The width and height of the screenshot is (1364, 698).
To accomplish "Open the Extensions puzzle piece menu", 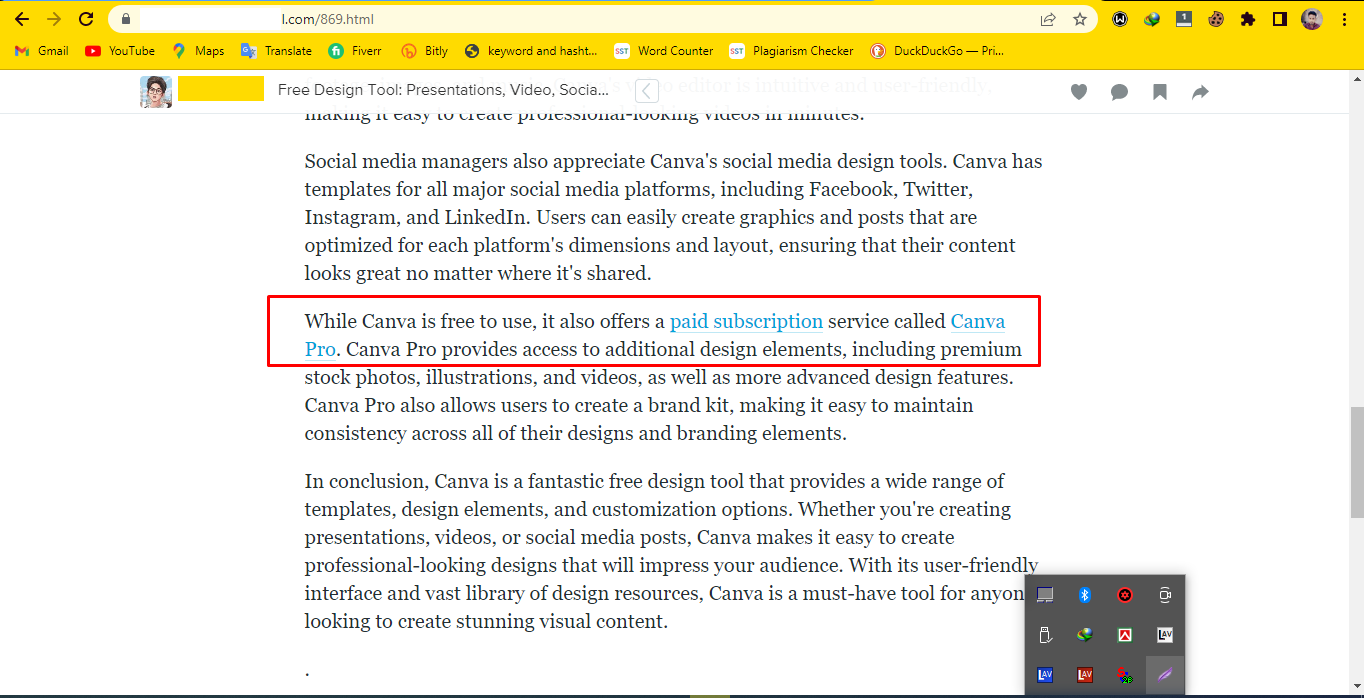I will pyautogui.click(x=1247, y=19).
